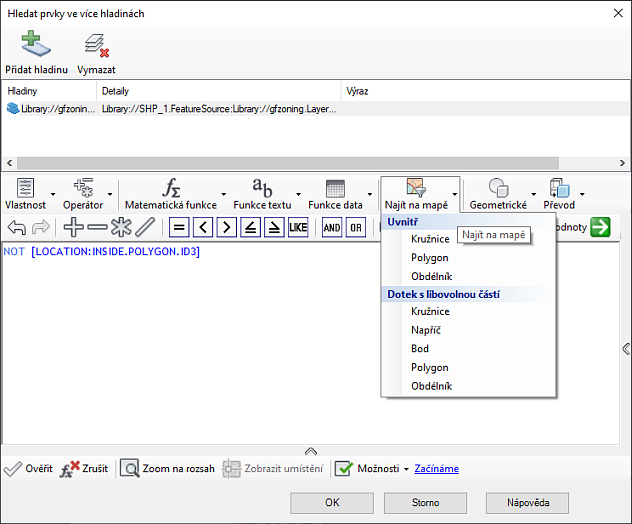Open the Matematická funkce dropdown arrow
Viewport: 632px width, 524px height.
224,194
